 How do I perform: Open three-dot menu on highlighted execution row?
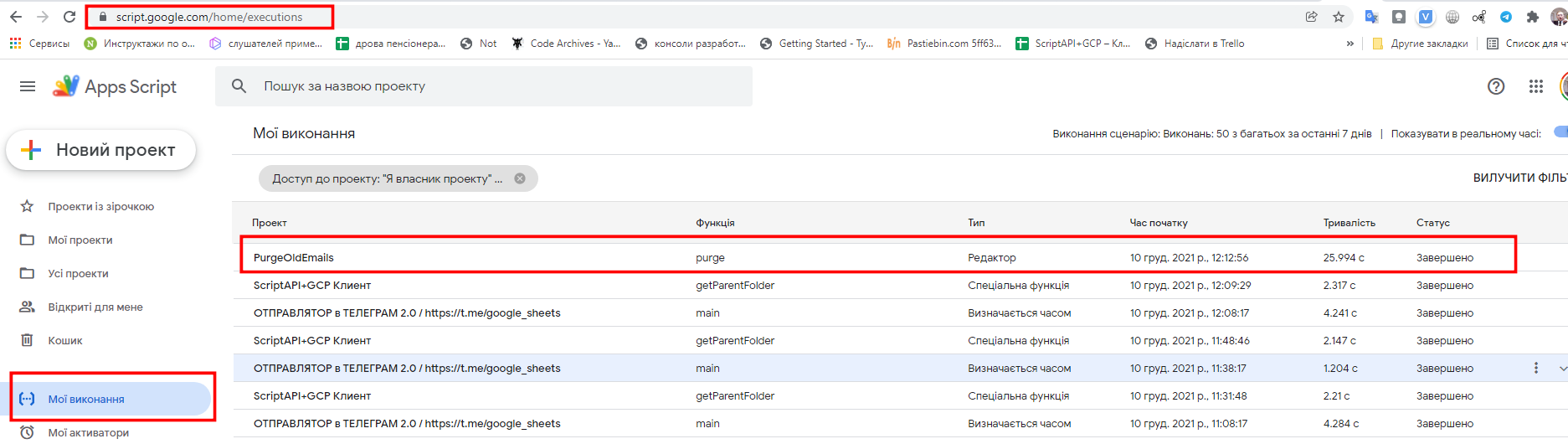1535,368
